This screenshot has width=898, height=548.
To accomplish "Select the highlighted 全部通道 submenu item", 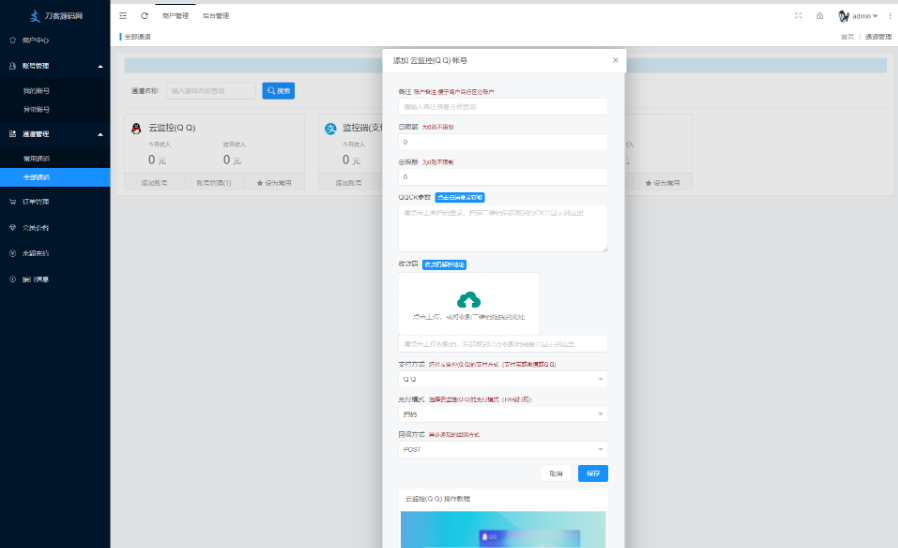I will 55,177.
